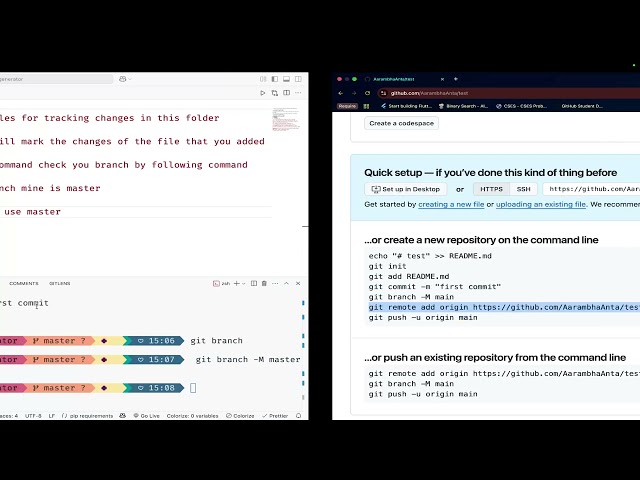Go back in the browser
The height and width of the screenshot is (480, 640).
tap(340, 93)
